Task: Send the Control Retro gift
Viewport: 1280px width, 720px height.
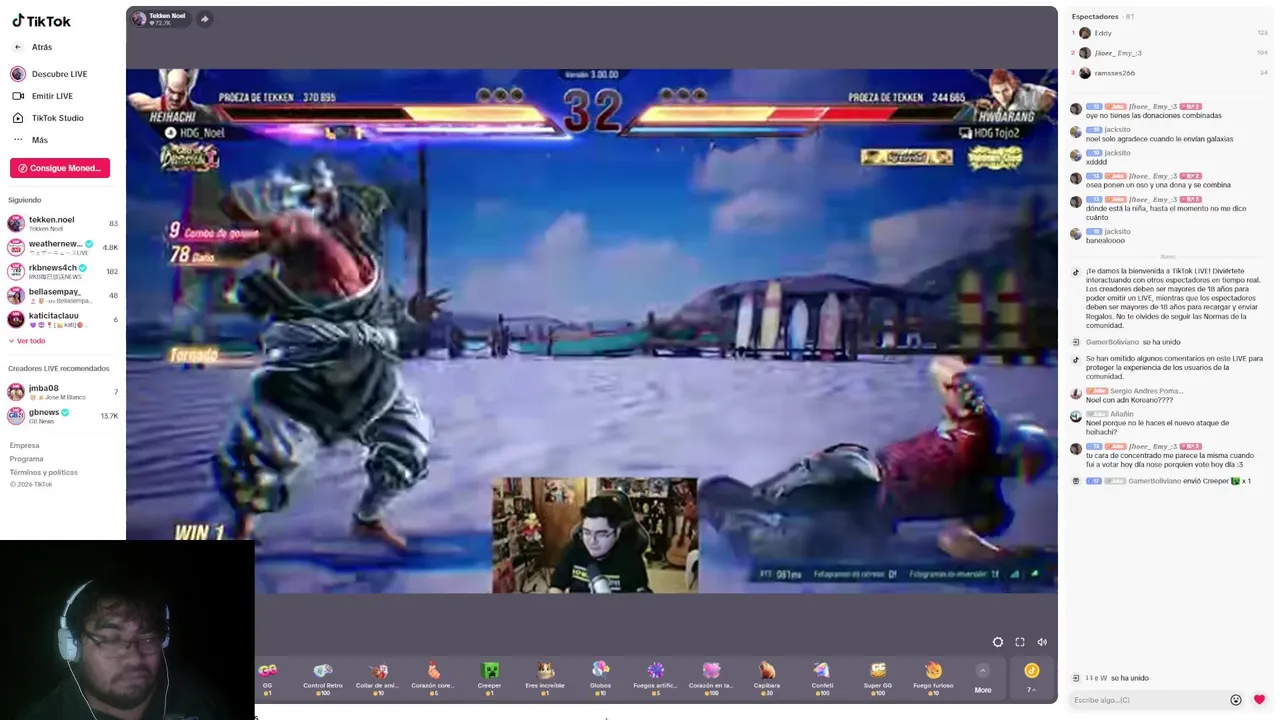Action: click(322, 678)
